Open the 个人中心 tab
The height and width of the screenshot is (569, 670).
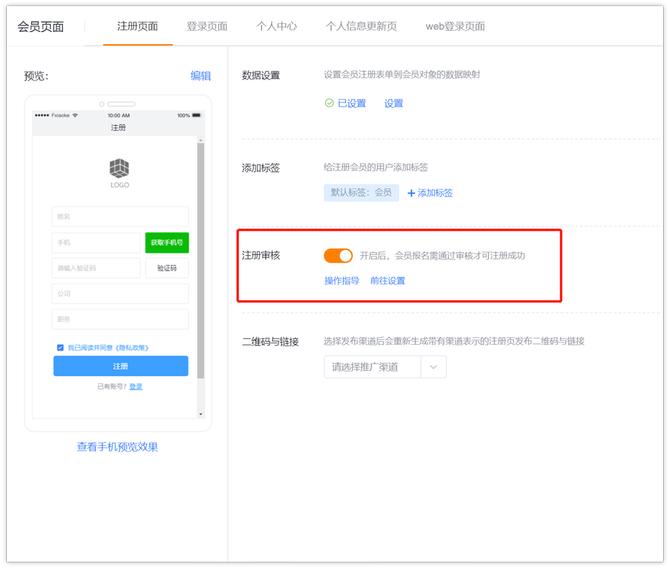(x=276, y=26)
